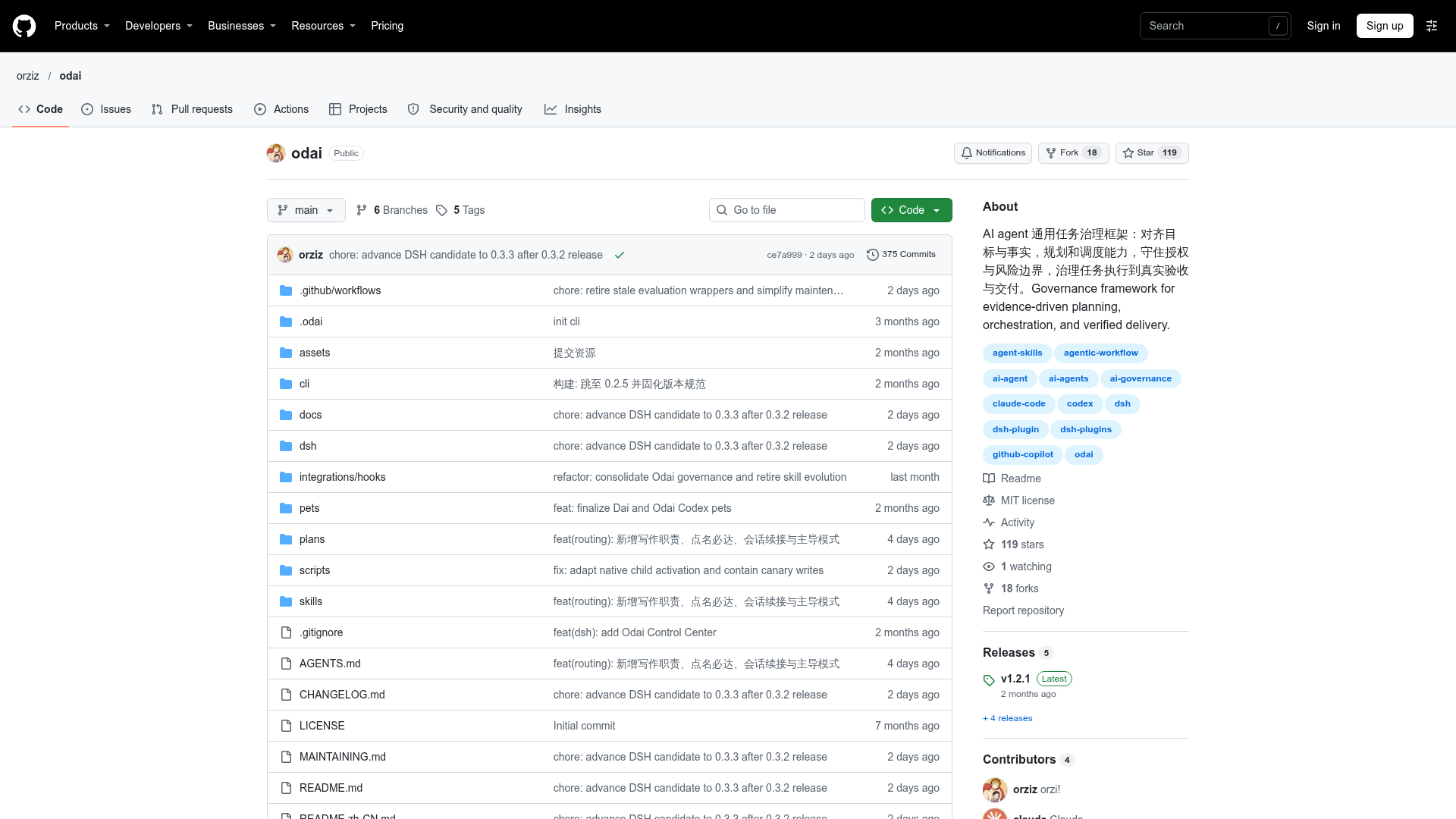Star the odai repository
This screenshot has width=1456, height=819.
tap(1152, 153)
